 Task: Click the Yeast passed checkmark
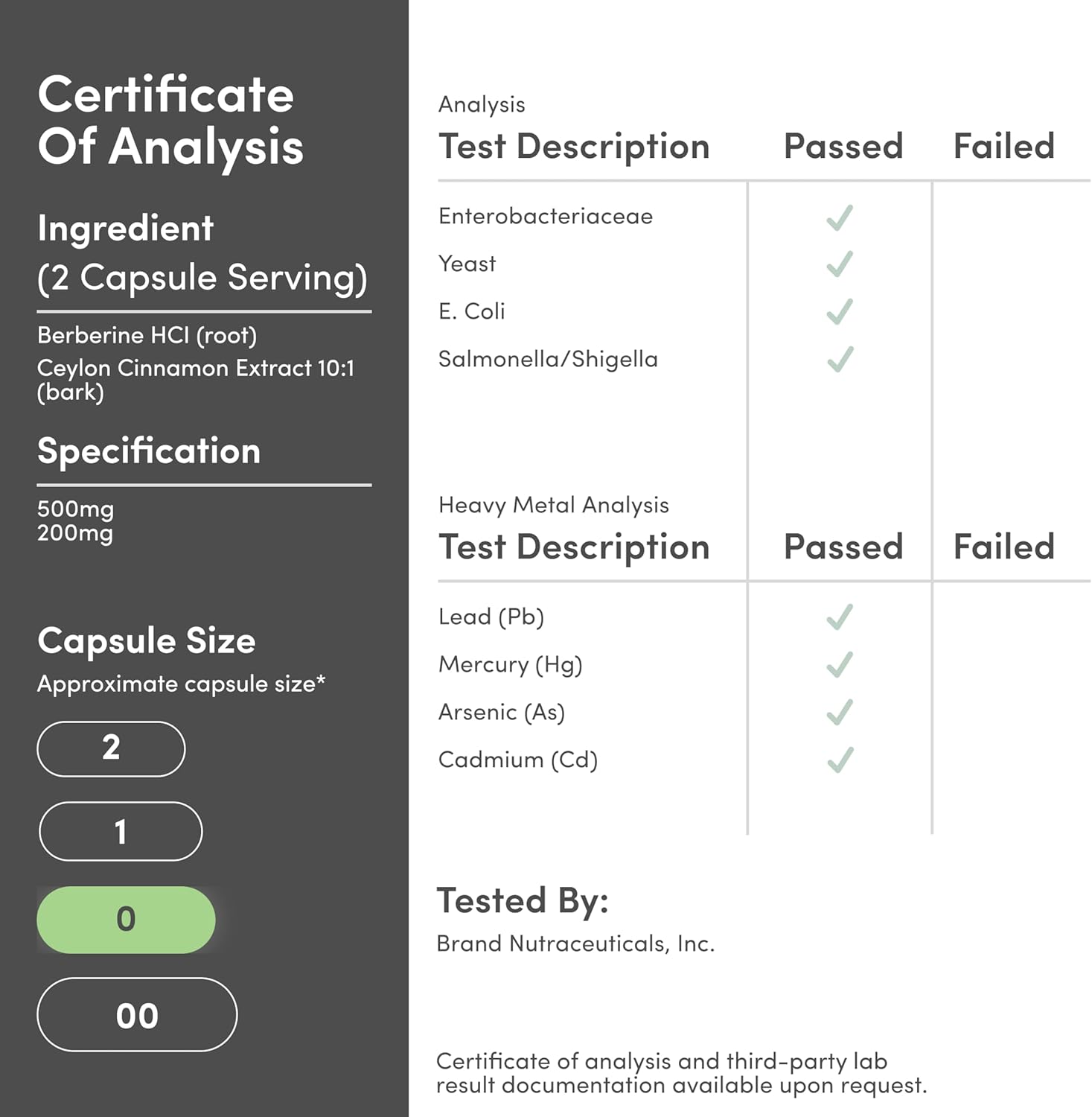(x=840, y=264)
